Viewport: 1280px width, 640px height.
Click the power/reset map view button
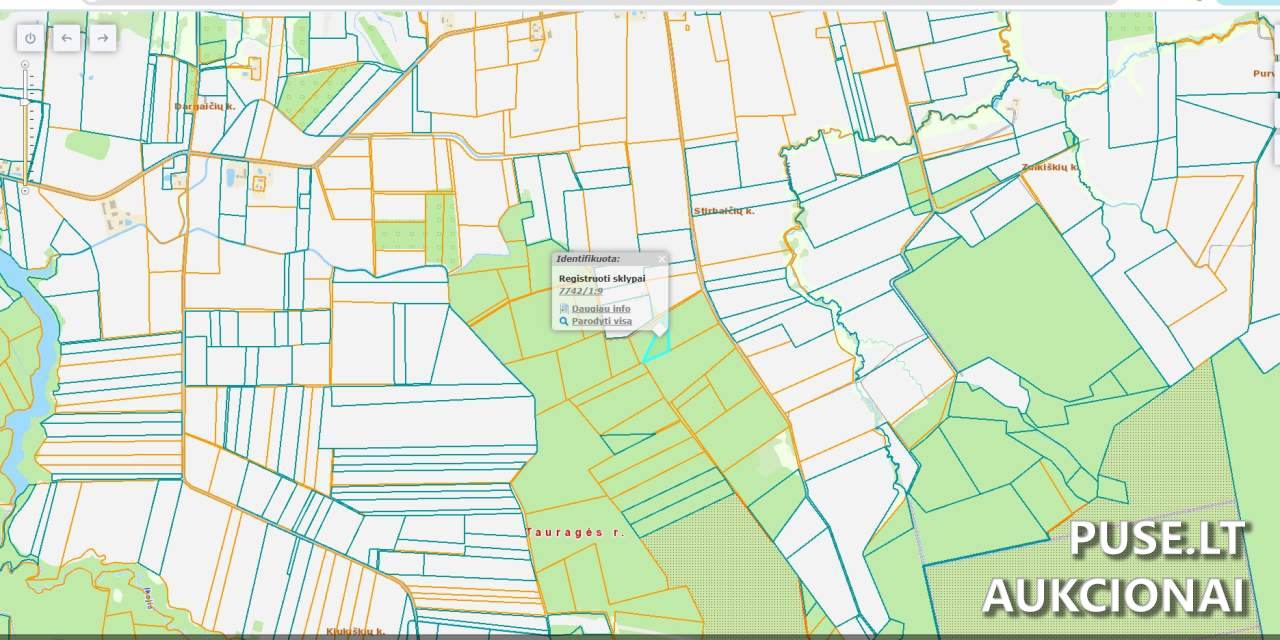coord(30,38)
